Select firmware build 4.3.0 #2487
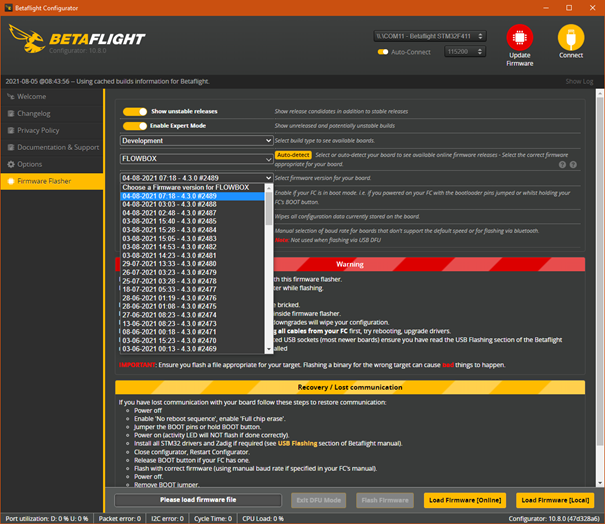The width and height of the screenshot is (605, 524). point(193,213)
